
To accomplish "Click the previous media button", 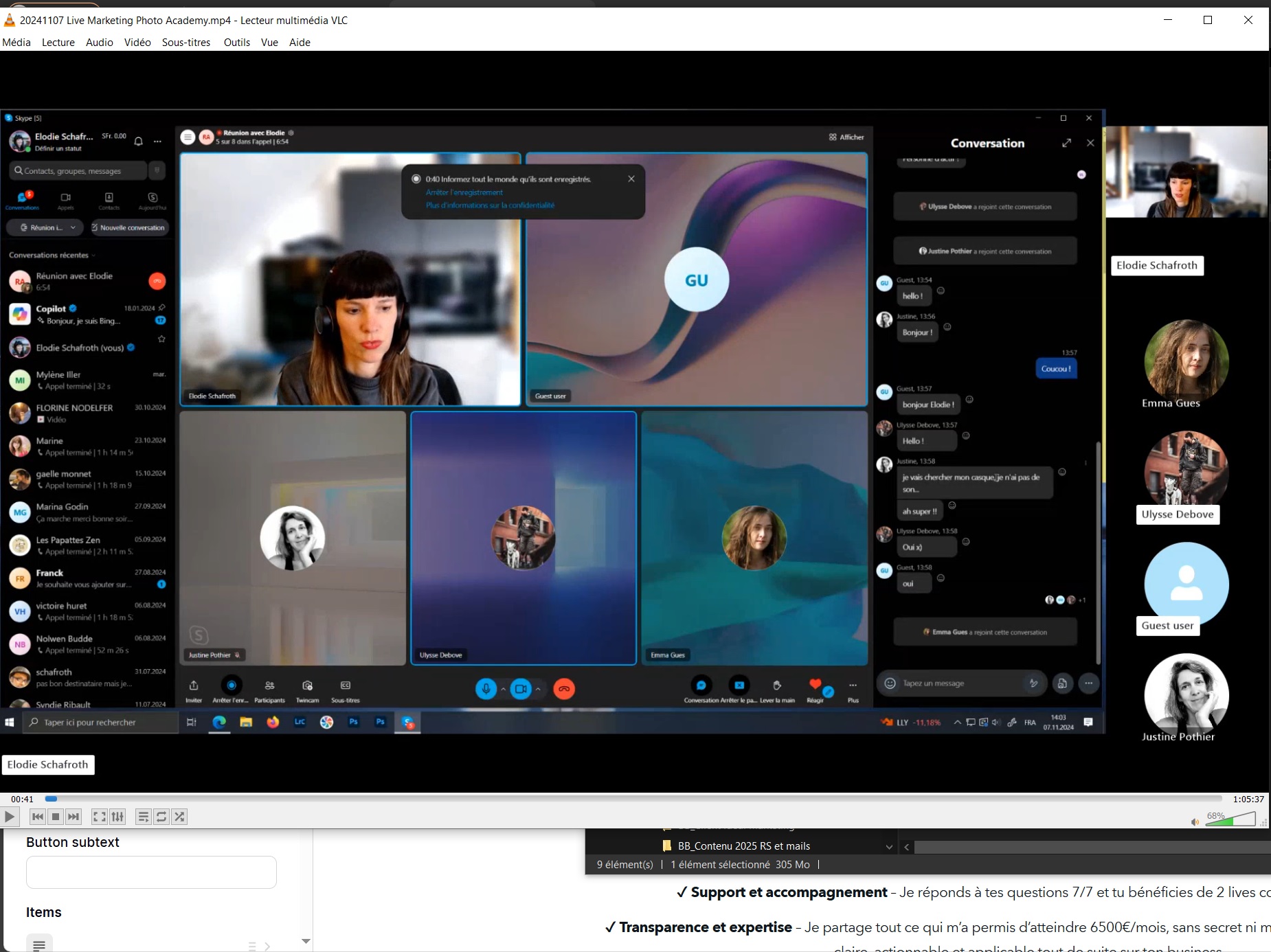I will [38, 817].
